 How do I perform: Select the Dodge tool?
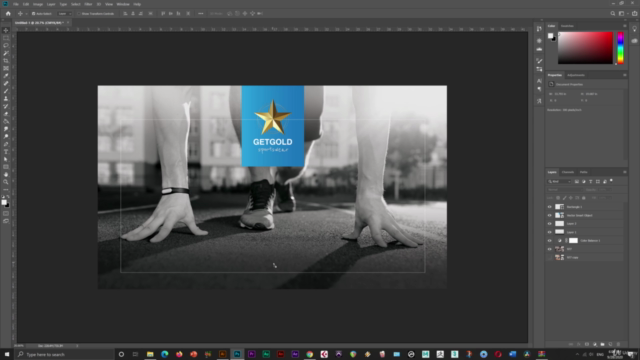[x=6, y=136]
